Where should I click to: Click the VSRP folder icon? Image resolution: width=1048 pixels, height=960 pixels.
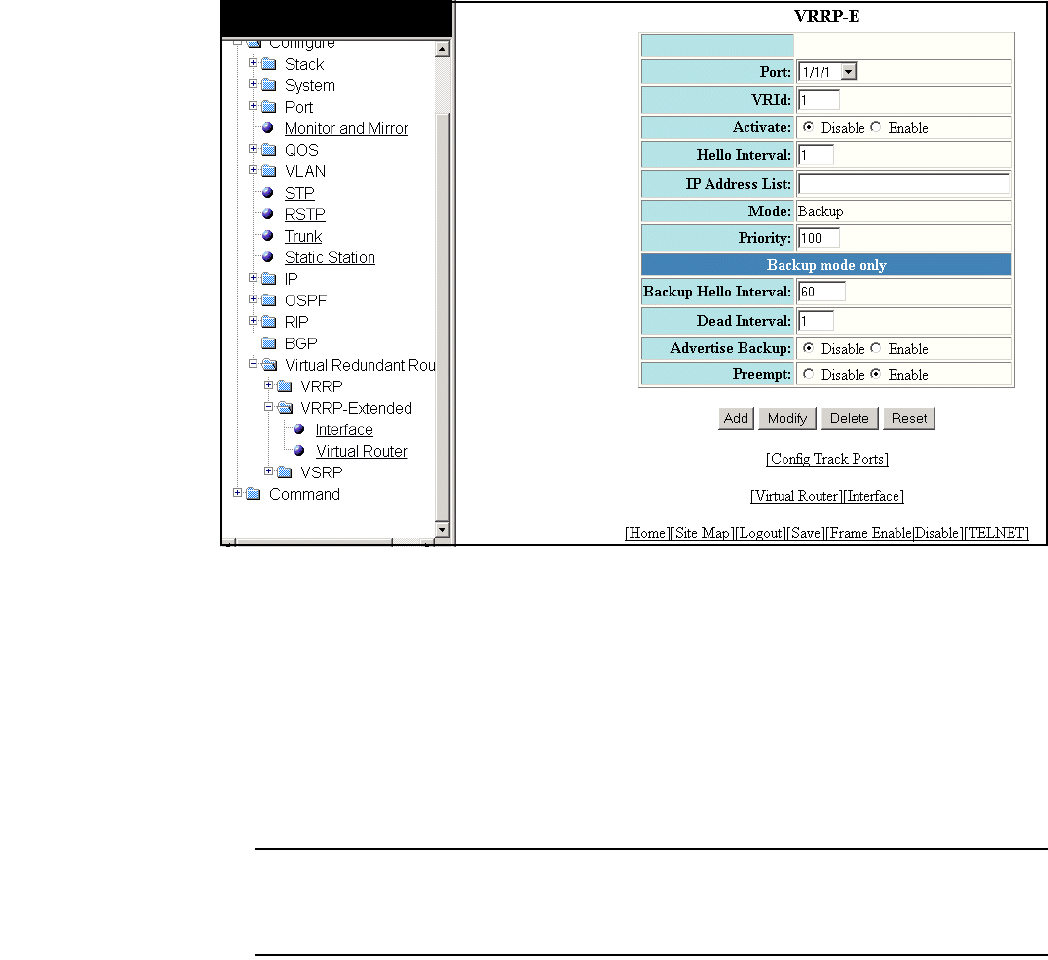pyautogui.click(x=285, y=473)
